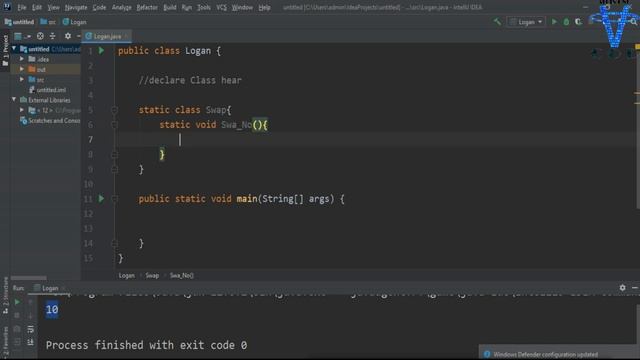Open the VCS menu
This screenshot has height=360, width=640.
click(x=222, y=7)
